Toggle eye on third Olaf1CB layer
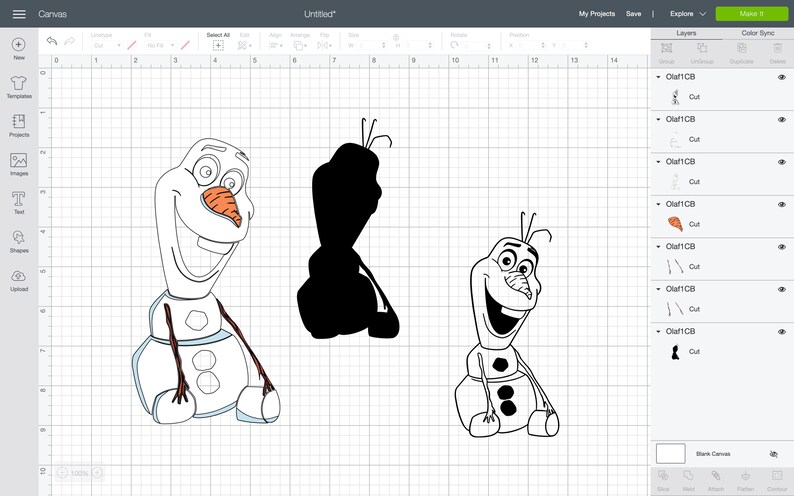 [782, 162]
